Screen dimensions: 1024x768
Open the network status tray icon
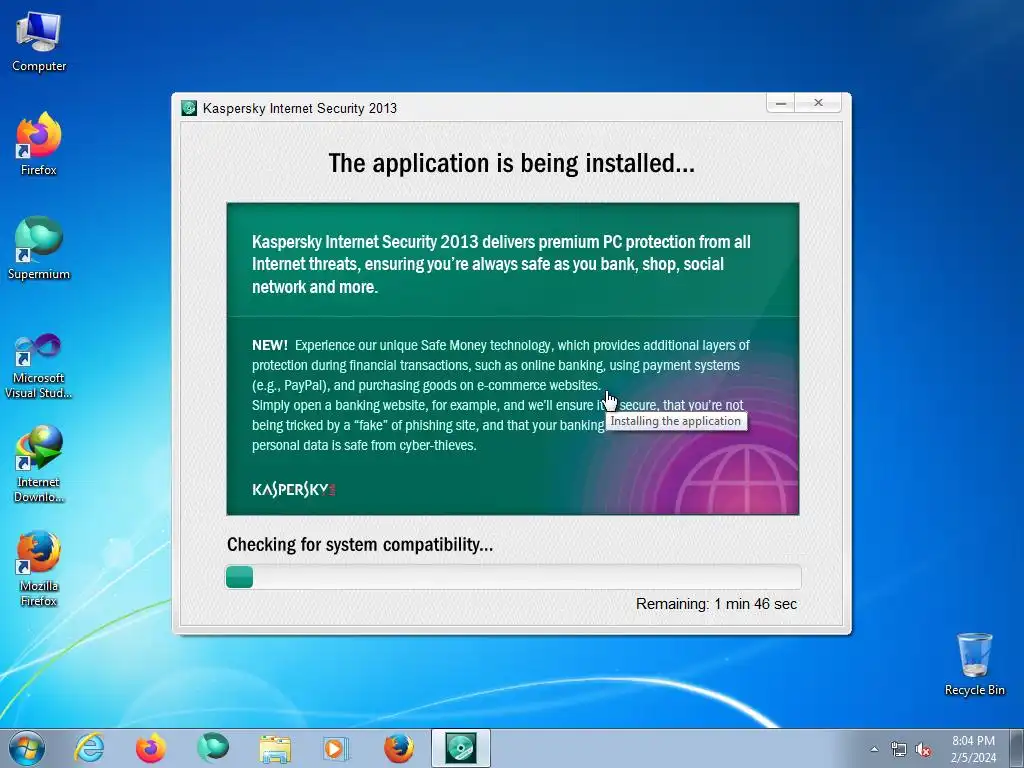pyautogui.click(x=899, y=749)
